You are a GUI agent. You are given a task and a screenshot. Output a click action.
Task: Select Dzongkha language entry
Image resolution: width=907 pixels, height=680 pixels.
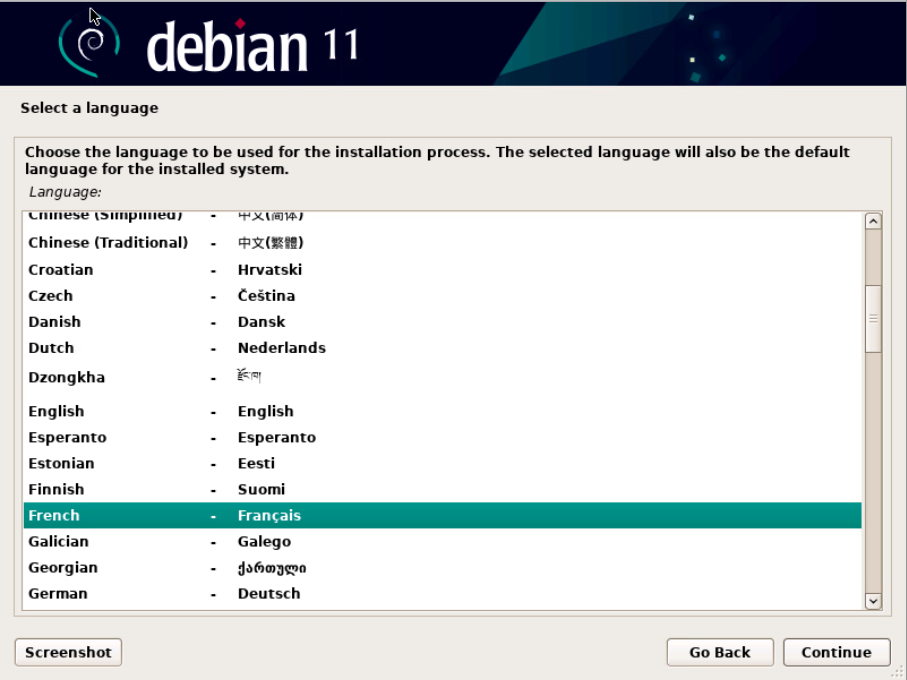point(66,377)
